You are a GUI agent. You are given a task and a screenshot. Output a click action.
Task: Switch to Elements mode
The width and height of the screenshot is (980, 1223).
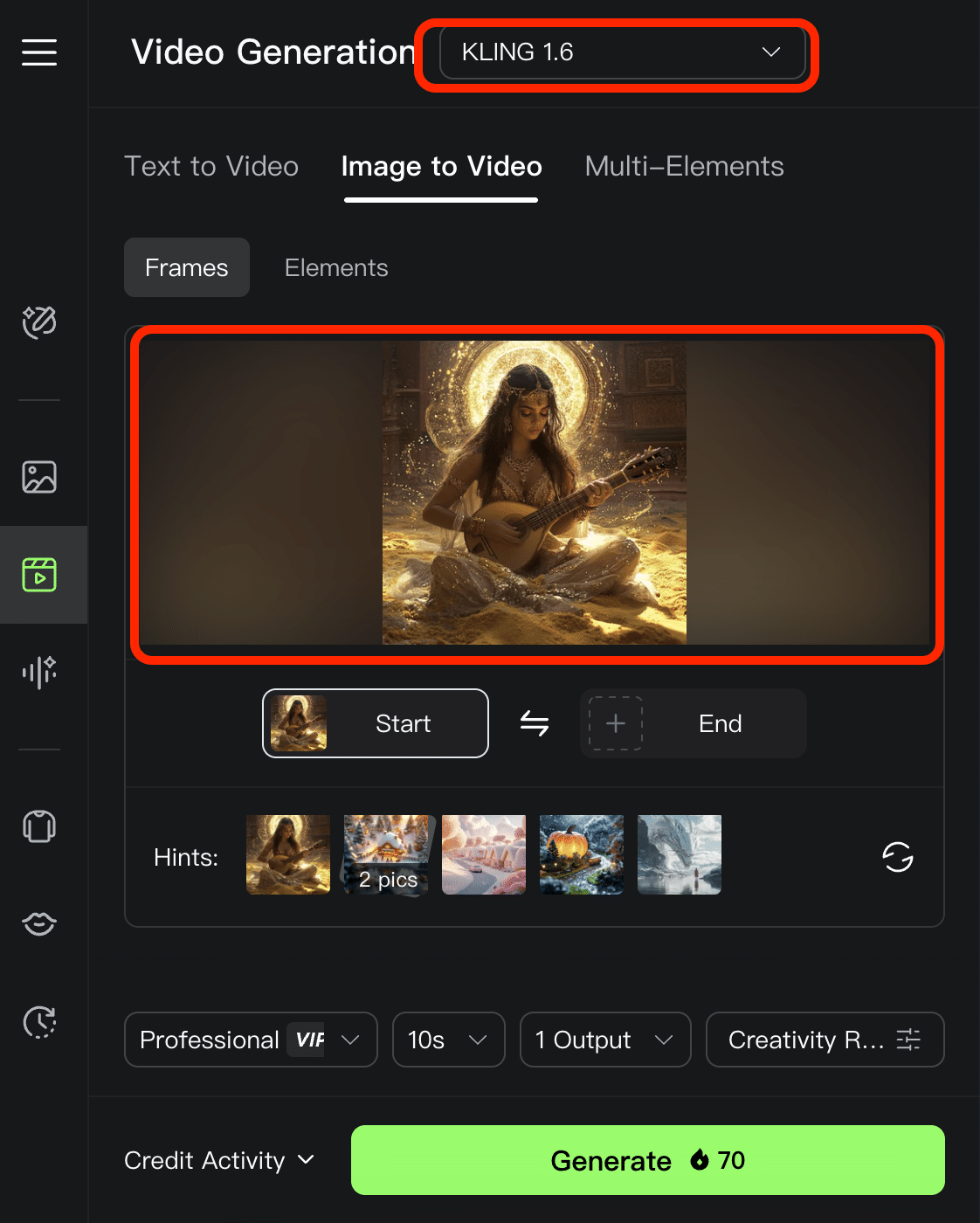335,267
